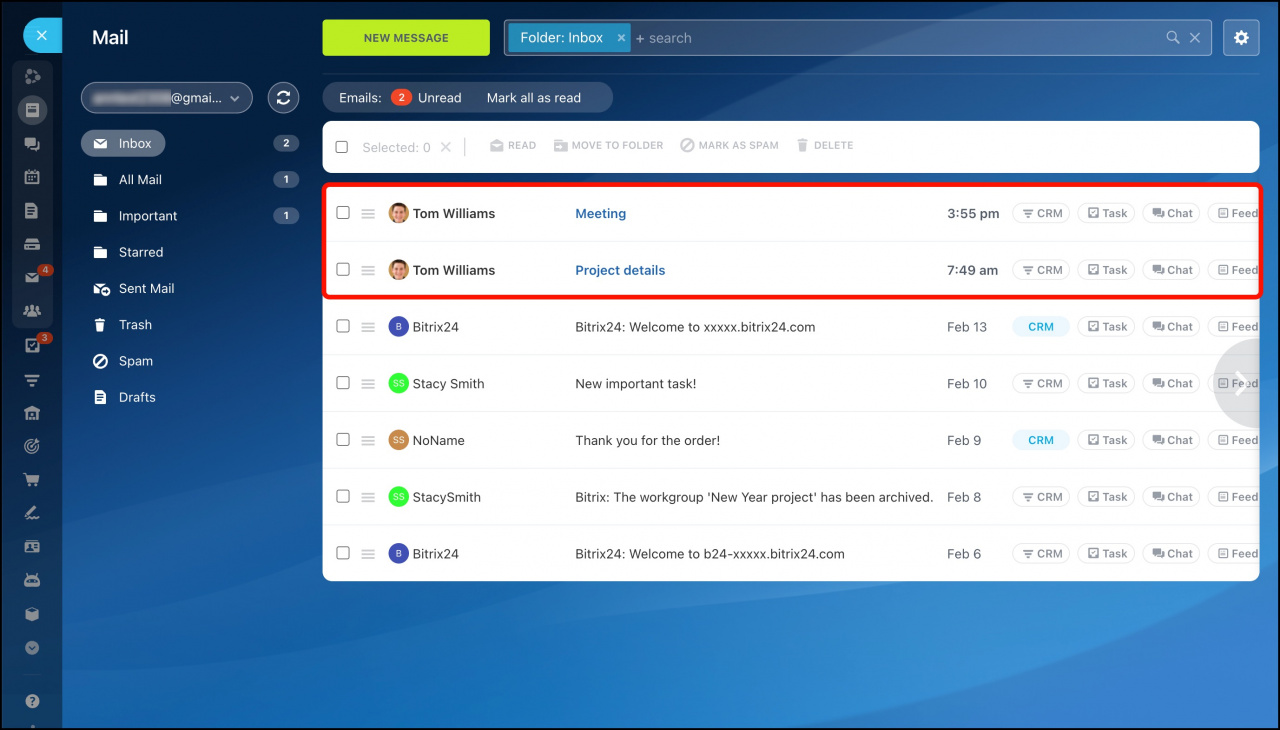Screen dimensions: 1280x730
Task: Open the Feed icon in left rail
Action: pos(32,110)
